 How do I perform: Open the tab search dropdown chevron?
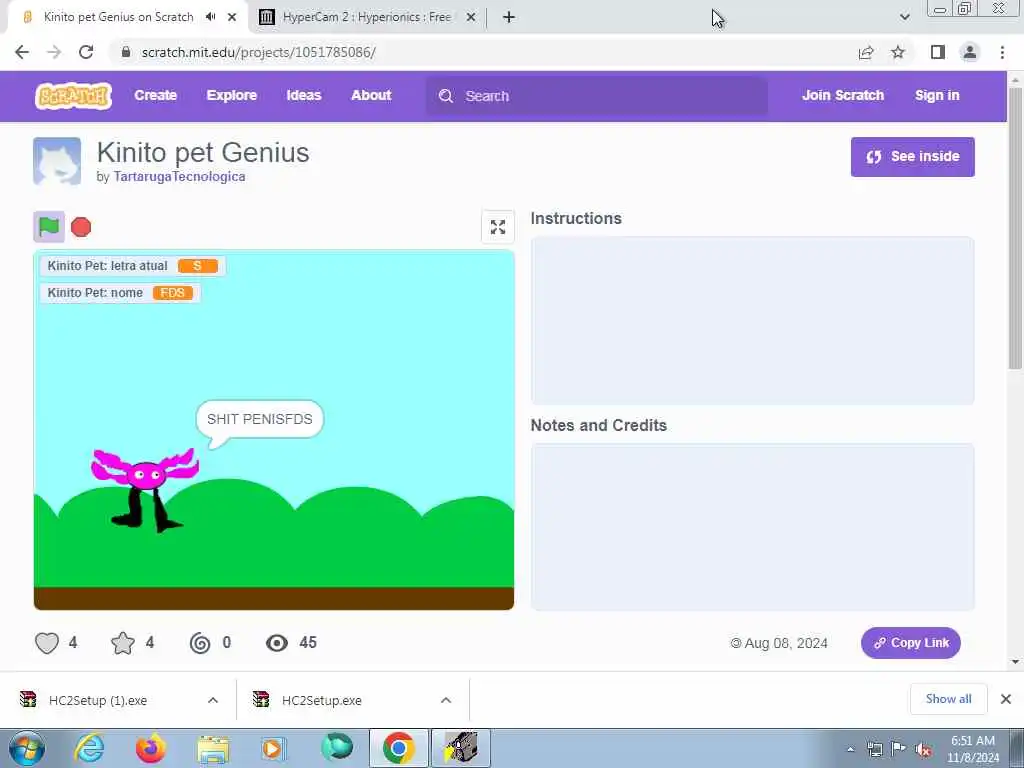(x=904, y=17)
